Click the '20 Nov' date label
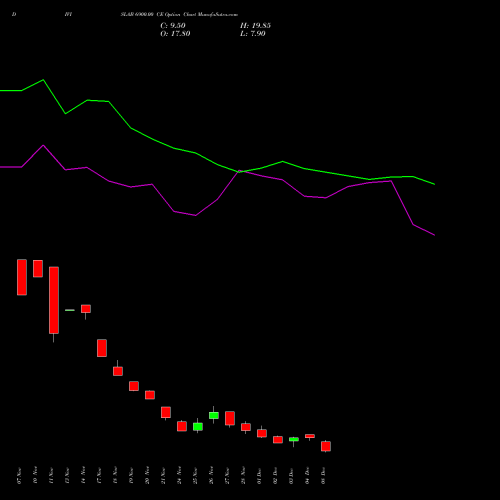The image size is (500, 500). point(147,476)
